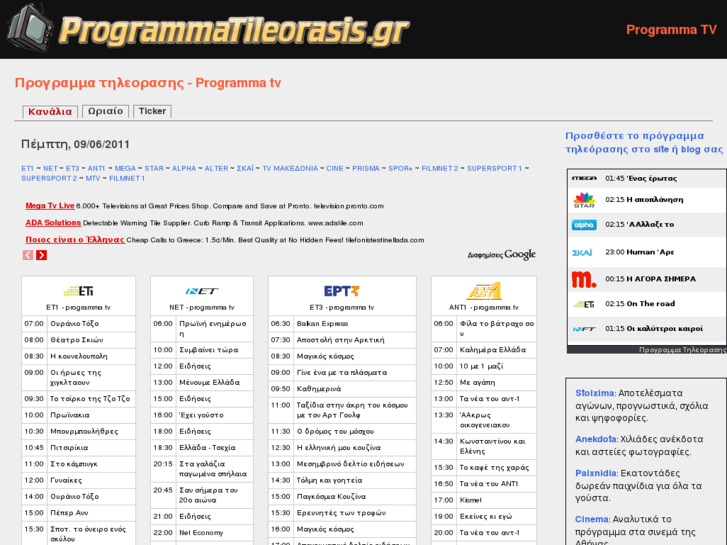The image size is (727, 545).
Task: Select ET1 show Θέατρο Σκιών
Action: (78, 340)
